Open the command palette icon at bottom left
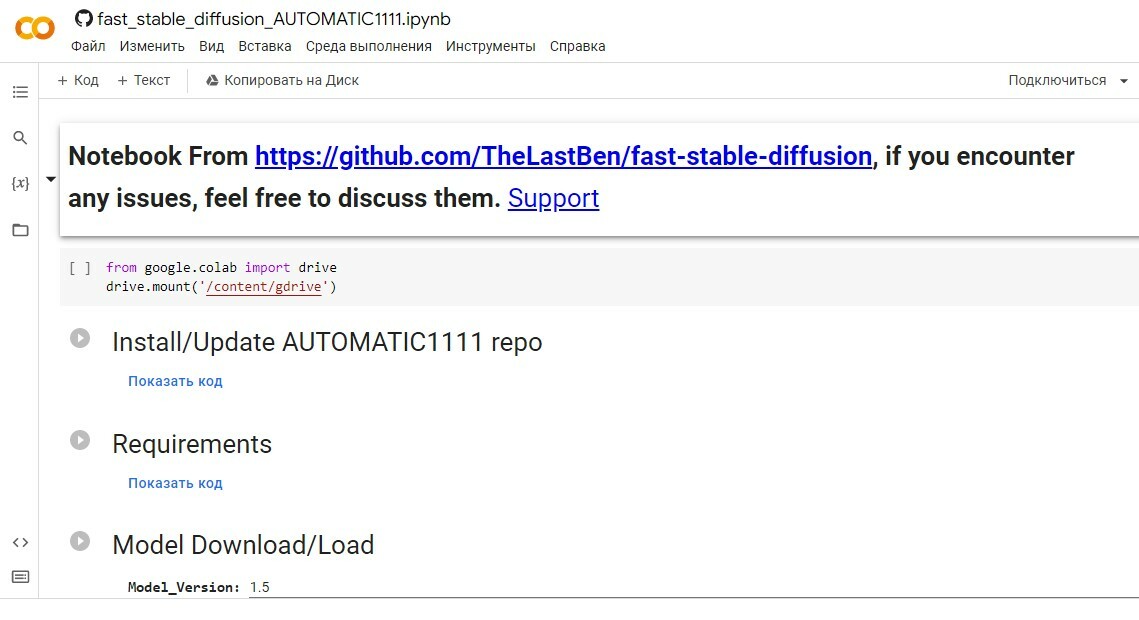Image resolution: width=1139 pixels, height=620 pixels. (x=20, y=577)
